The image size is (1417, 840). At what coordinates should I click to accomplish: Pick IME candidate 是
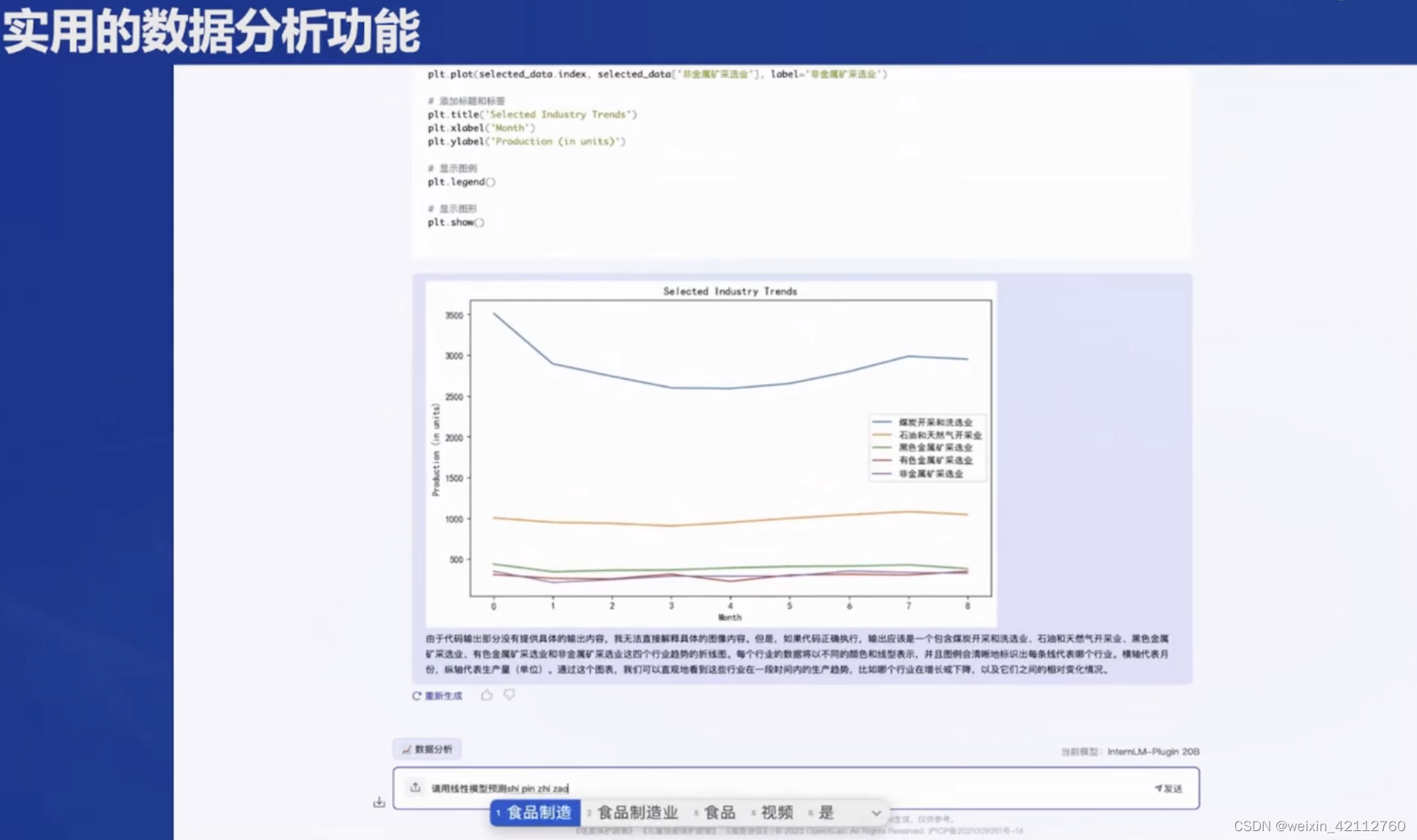tap(823, 813)
